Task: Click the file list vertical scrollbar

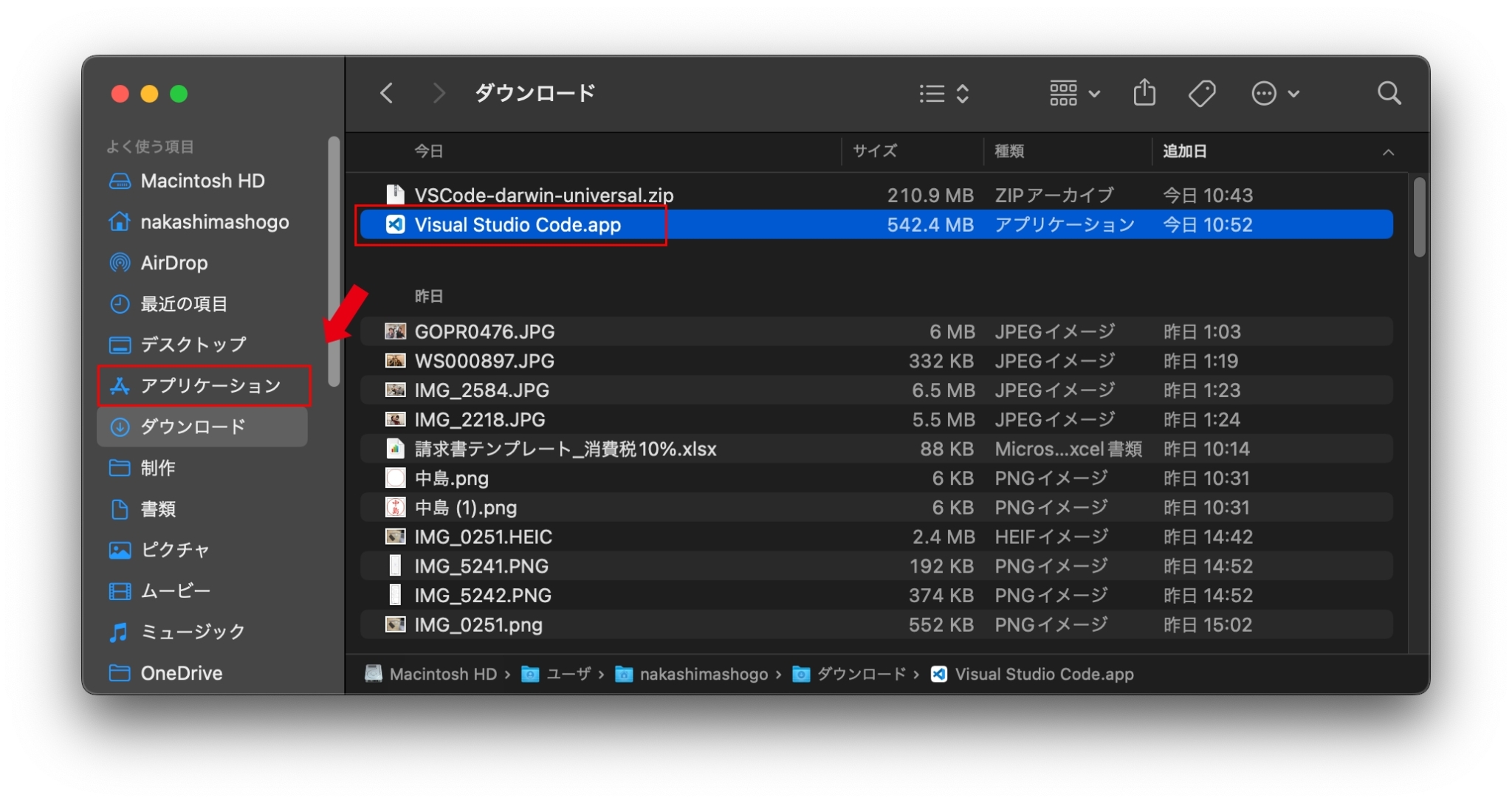Action: coord(1418,218)
